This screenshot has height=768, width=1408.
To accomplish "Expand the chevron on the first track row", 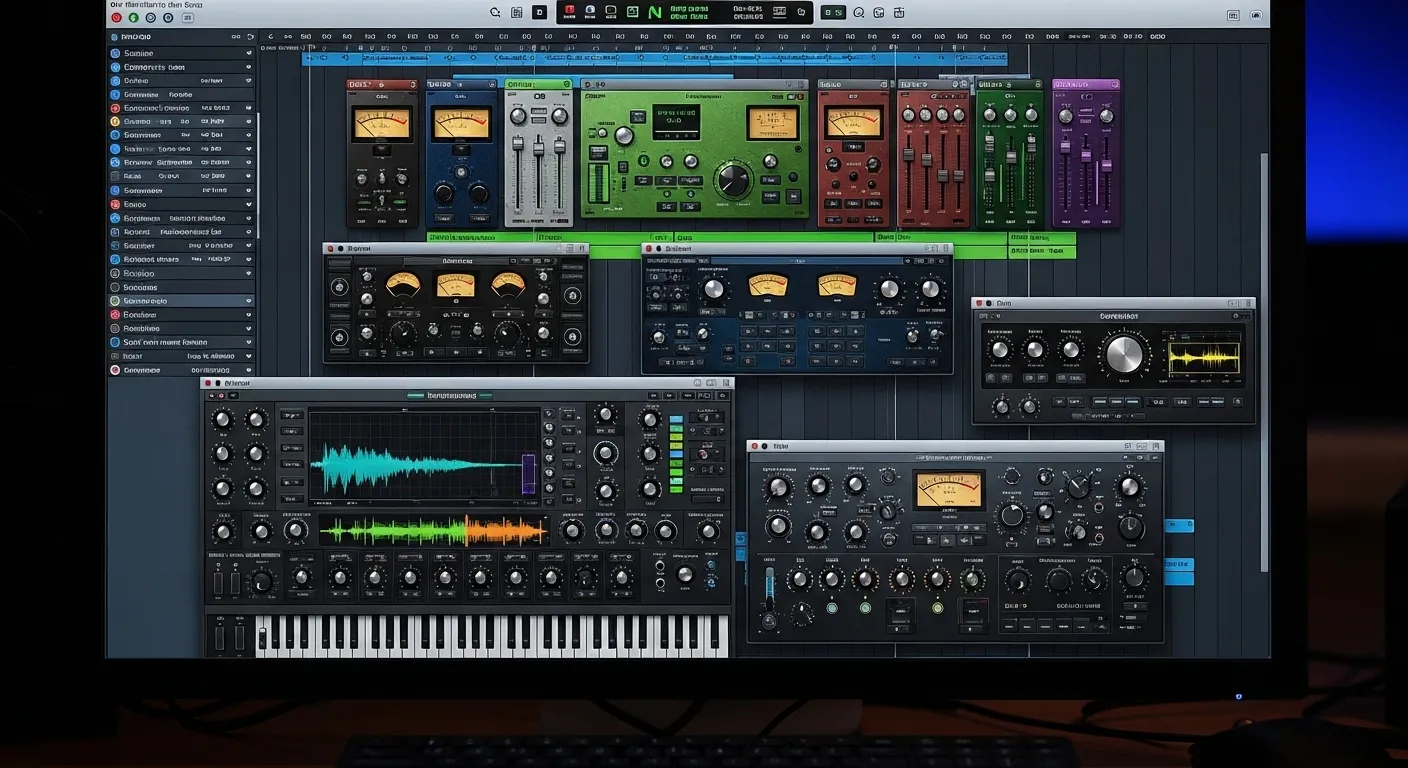I will 248,53.
